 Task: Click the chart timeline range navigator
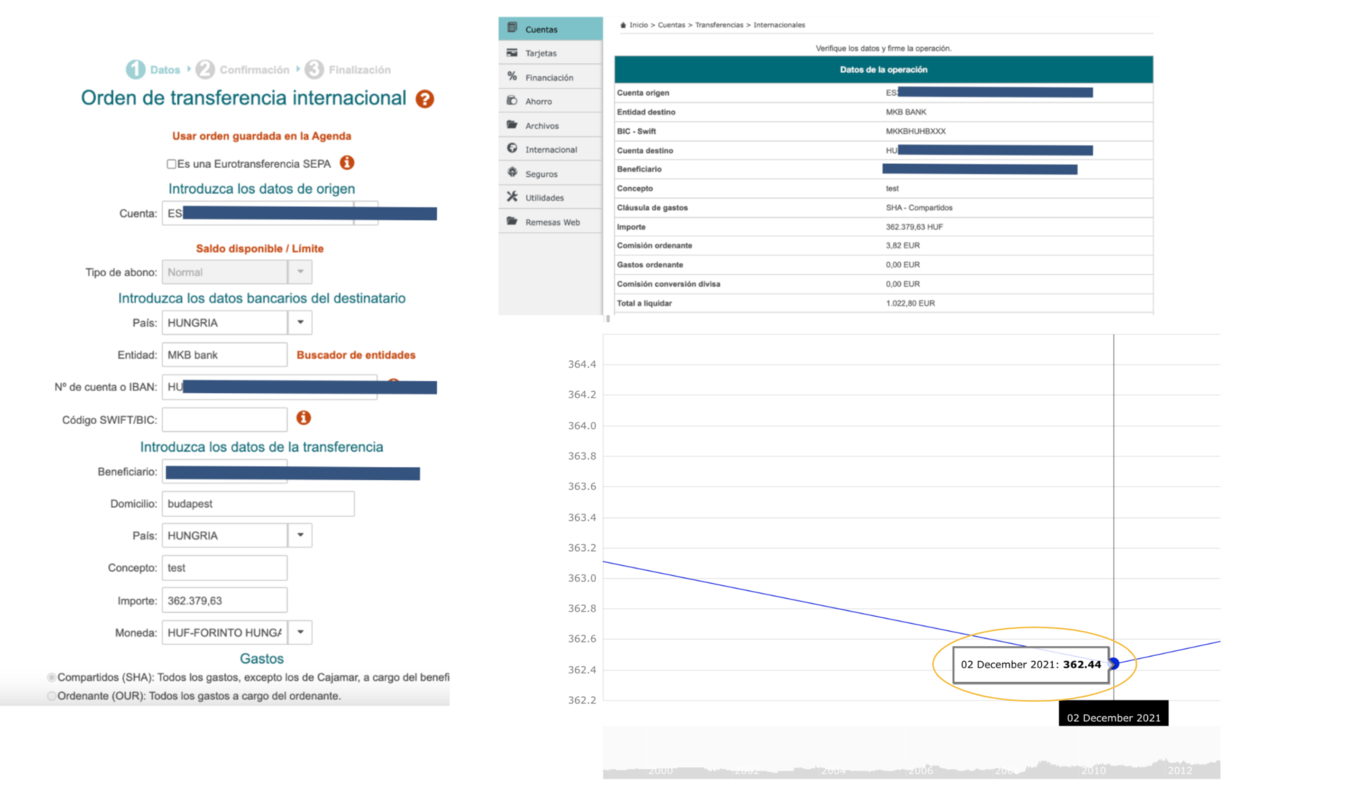[x=911, y=755]
